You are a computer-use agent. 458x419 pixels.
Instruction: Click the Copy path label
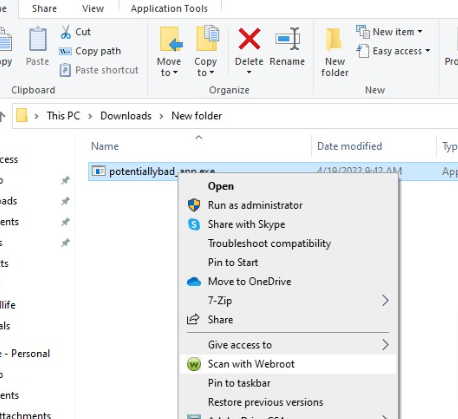coord(98,51)
